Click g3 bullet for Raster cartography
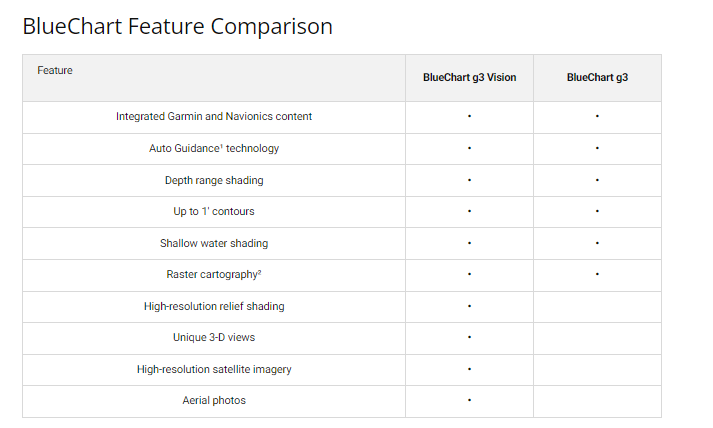Screen dimensions: 713x428 [x=597, y=274]
